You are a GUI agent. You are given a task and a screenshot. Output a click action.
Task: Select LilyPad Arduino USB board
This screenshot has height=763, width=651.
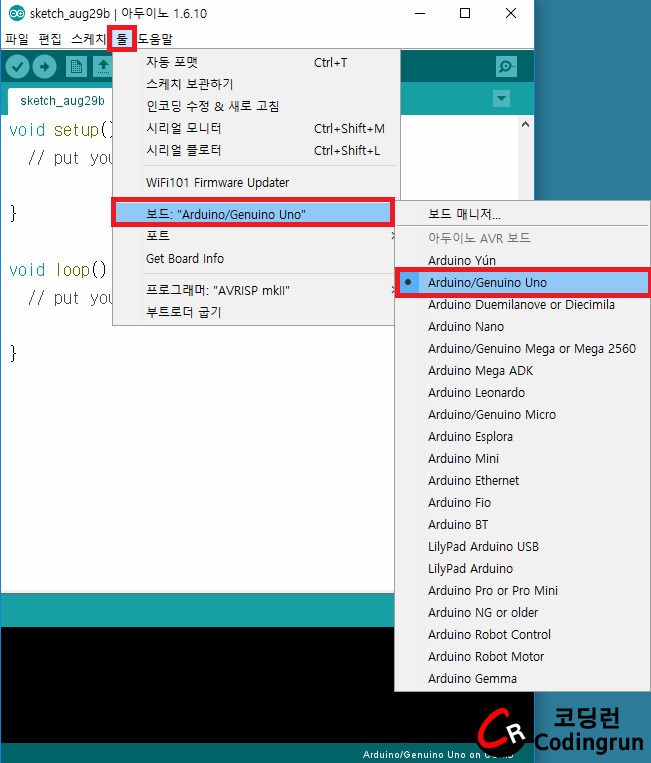(523, 546)
